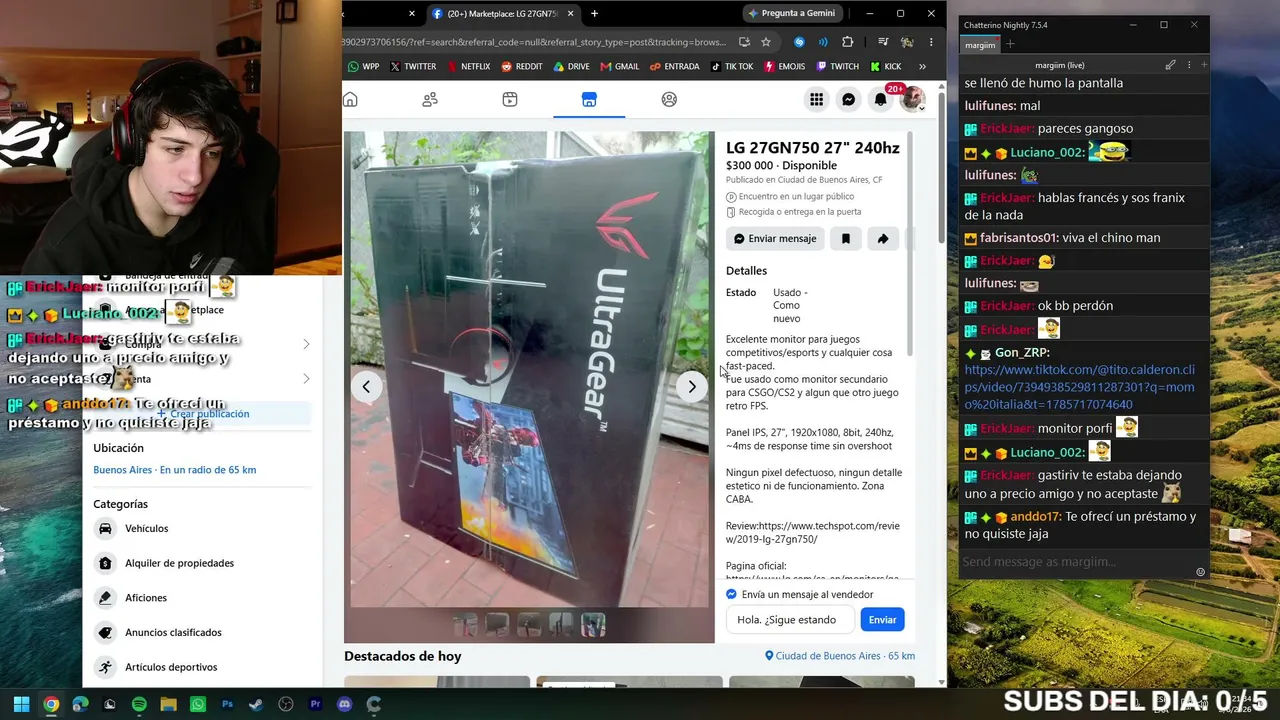Open Artículos deportivos category
The image size is (1280, 720).
tap(201, 667)
